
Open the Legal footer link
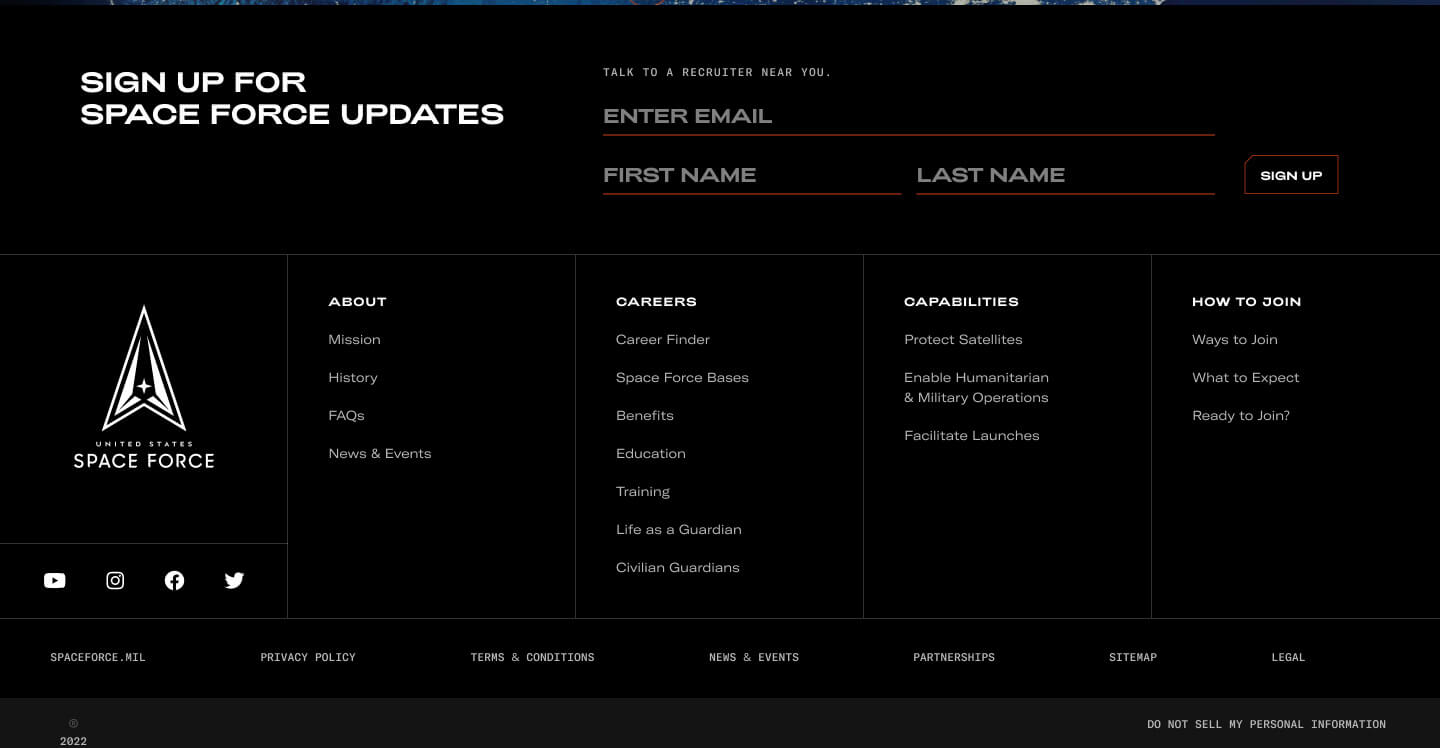(1288, 658)
